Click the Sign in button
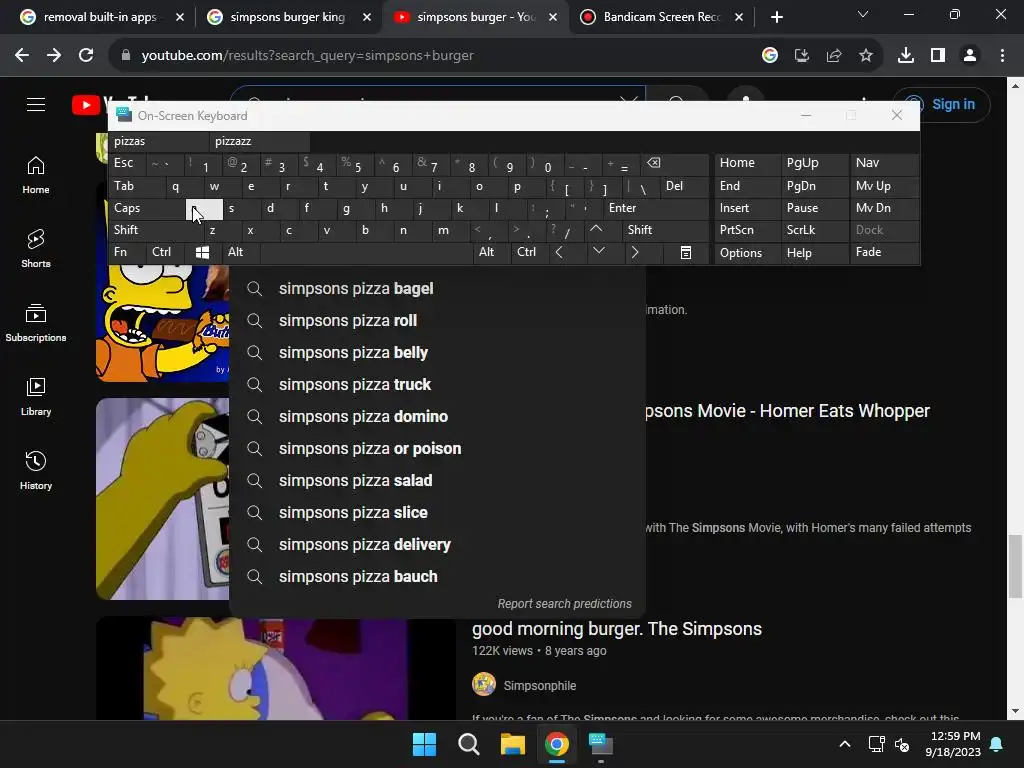Viewport: 1024px width, 768px height. click(942, 104)
